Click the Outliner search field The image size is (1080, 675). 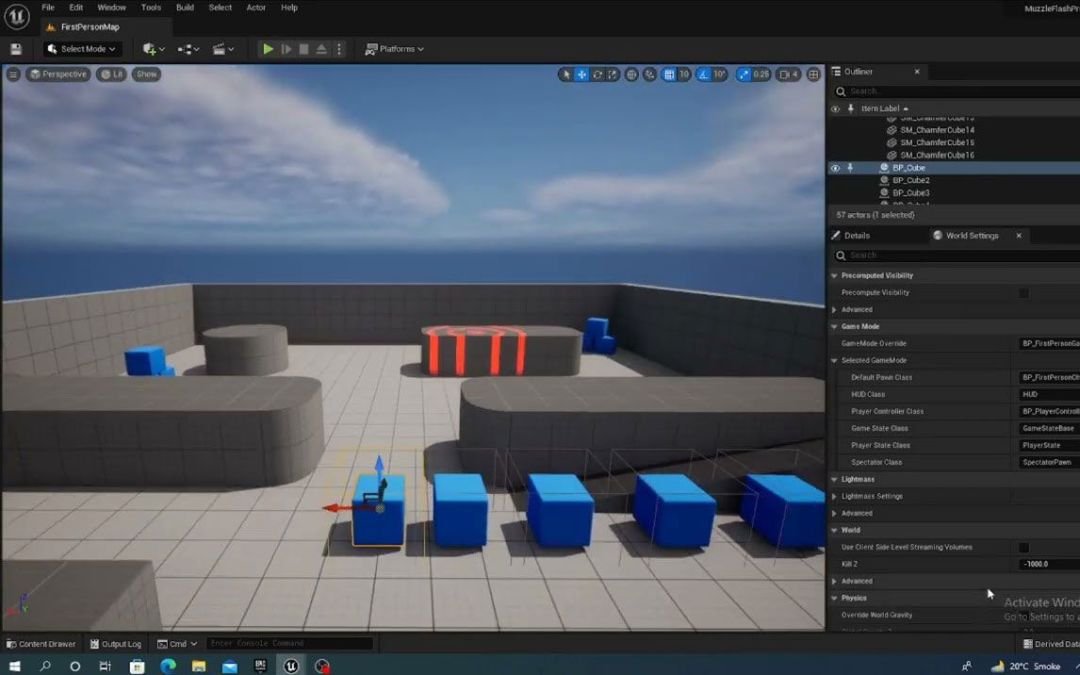(957, 91)
